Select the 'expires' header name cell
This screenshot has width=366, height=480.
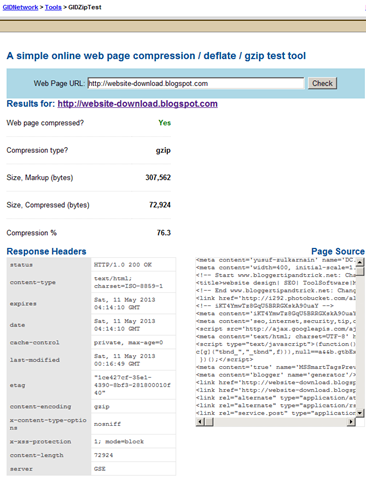click(x=49, y=304)
